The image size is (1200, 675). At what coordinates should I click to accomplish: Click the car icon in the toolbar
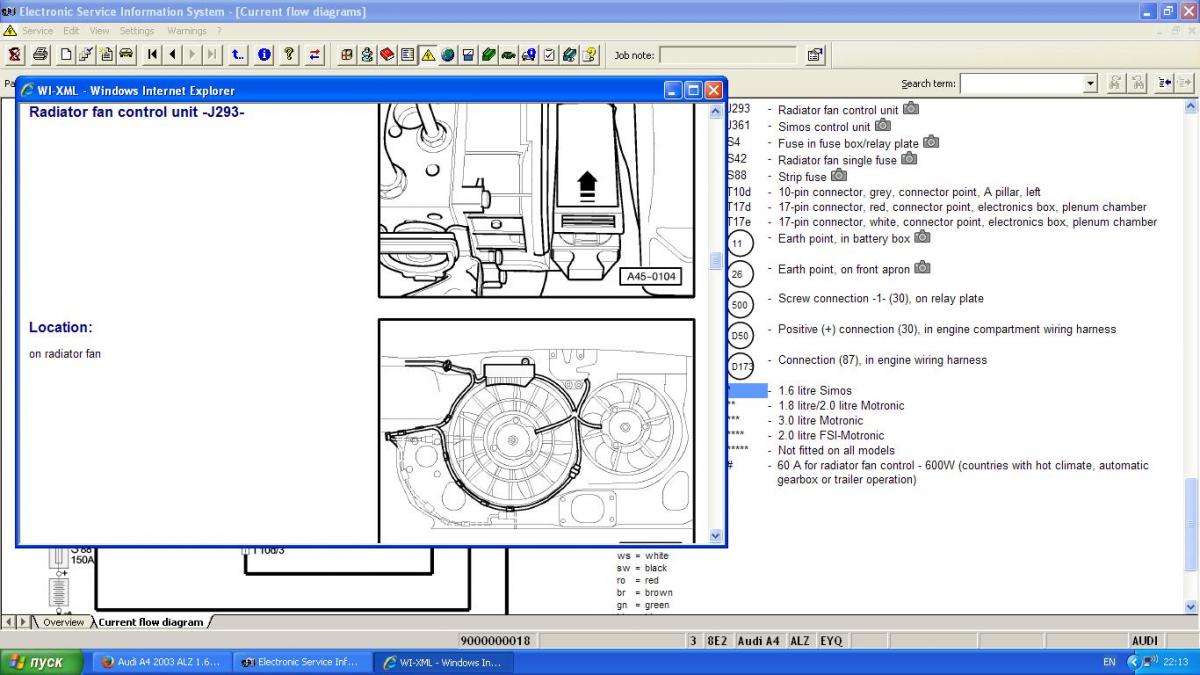click(x=126, y=55)
